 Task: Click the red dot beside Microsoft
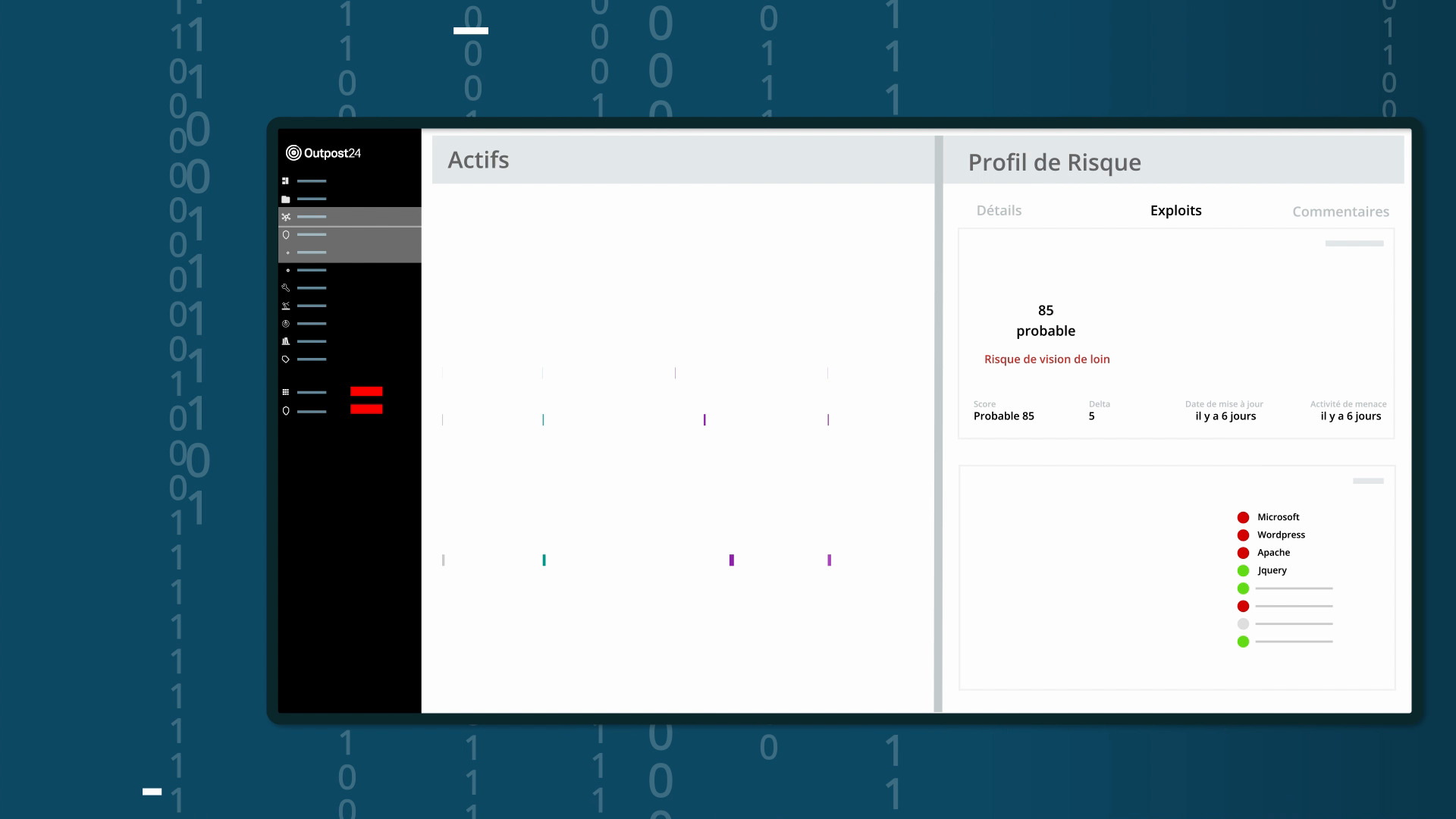coord(1243,517)
